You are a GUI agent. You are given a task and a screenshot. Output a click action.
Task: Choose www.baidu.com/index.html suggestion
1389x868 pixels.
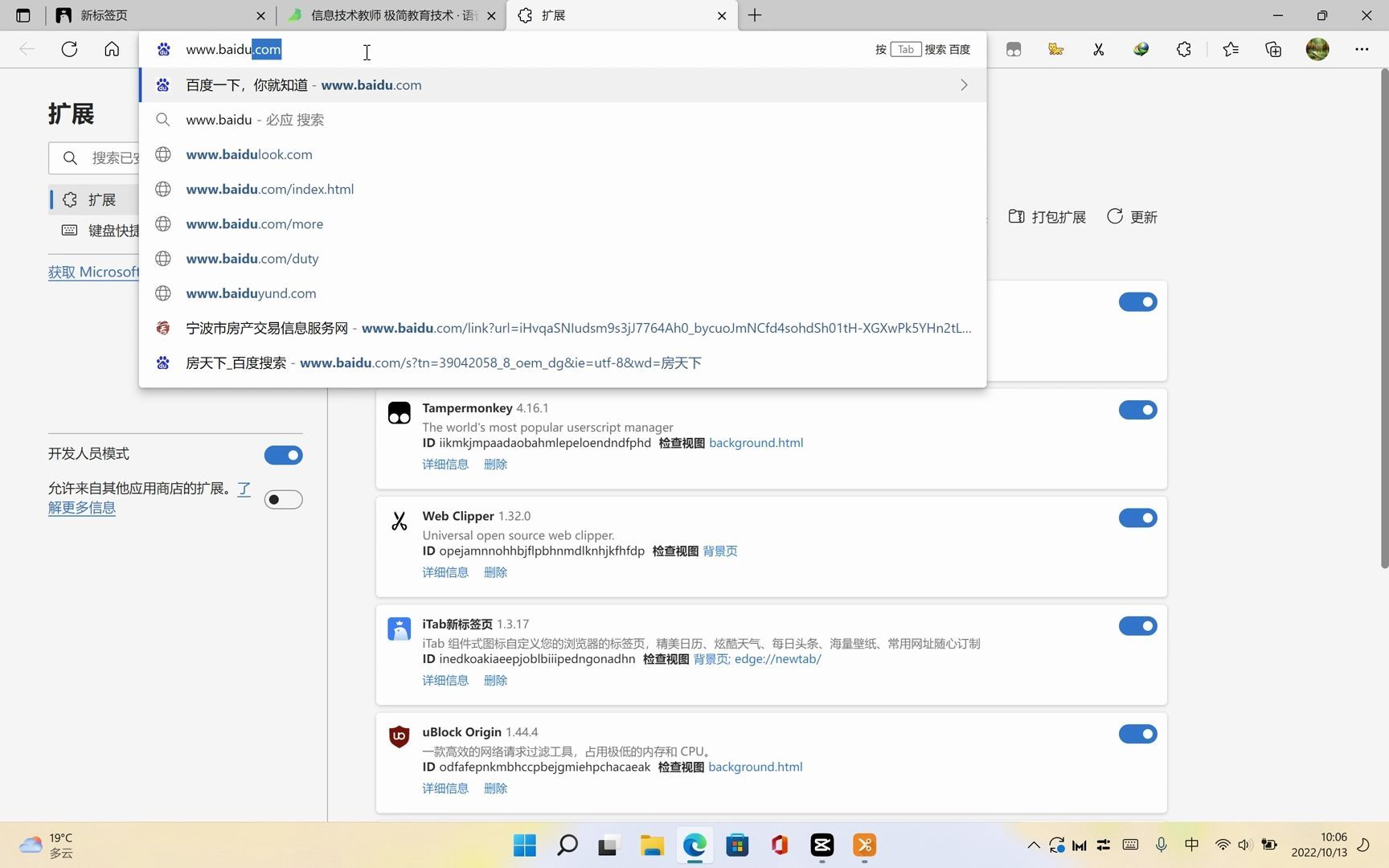point(563,189)
